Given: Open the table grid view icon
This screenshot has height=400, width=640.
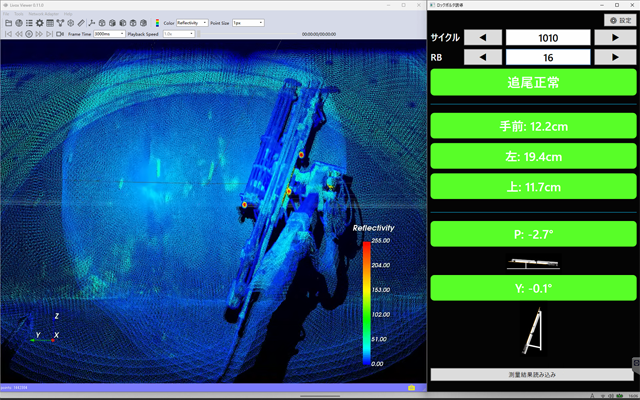Looking at the screenshot, I should click(50, 23).
